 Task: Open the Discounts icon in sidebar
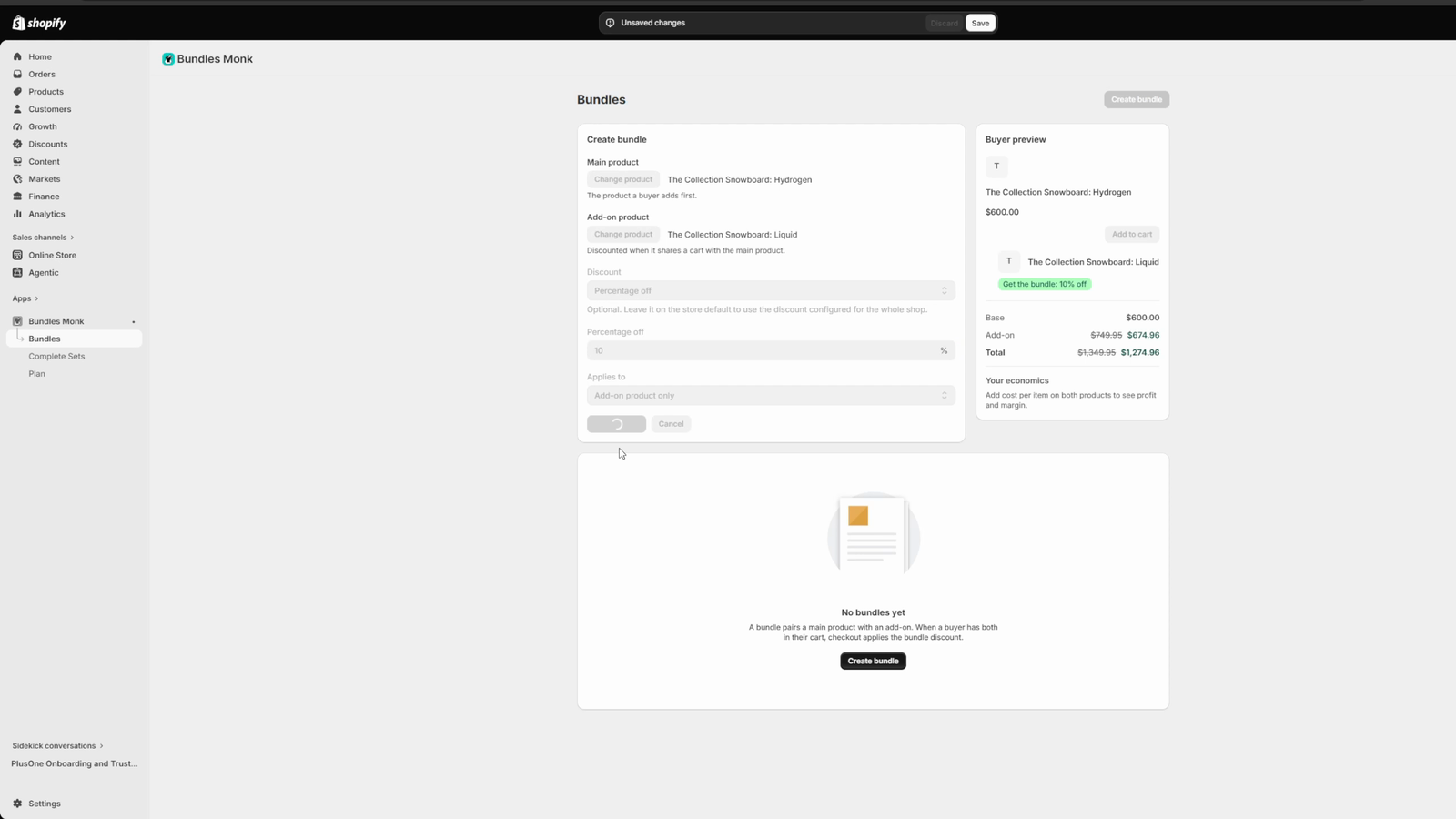click(x=17, y=144)
